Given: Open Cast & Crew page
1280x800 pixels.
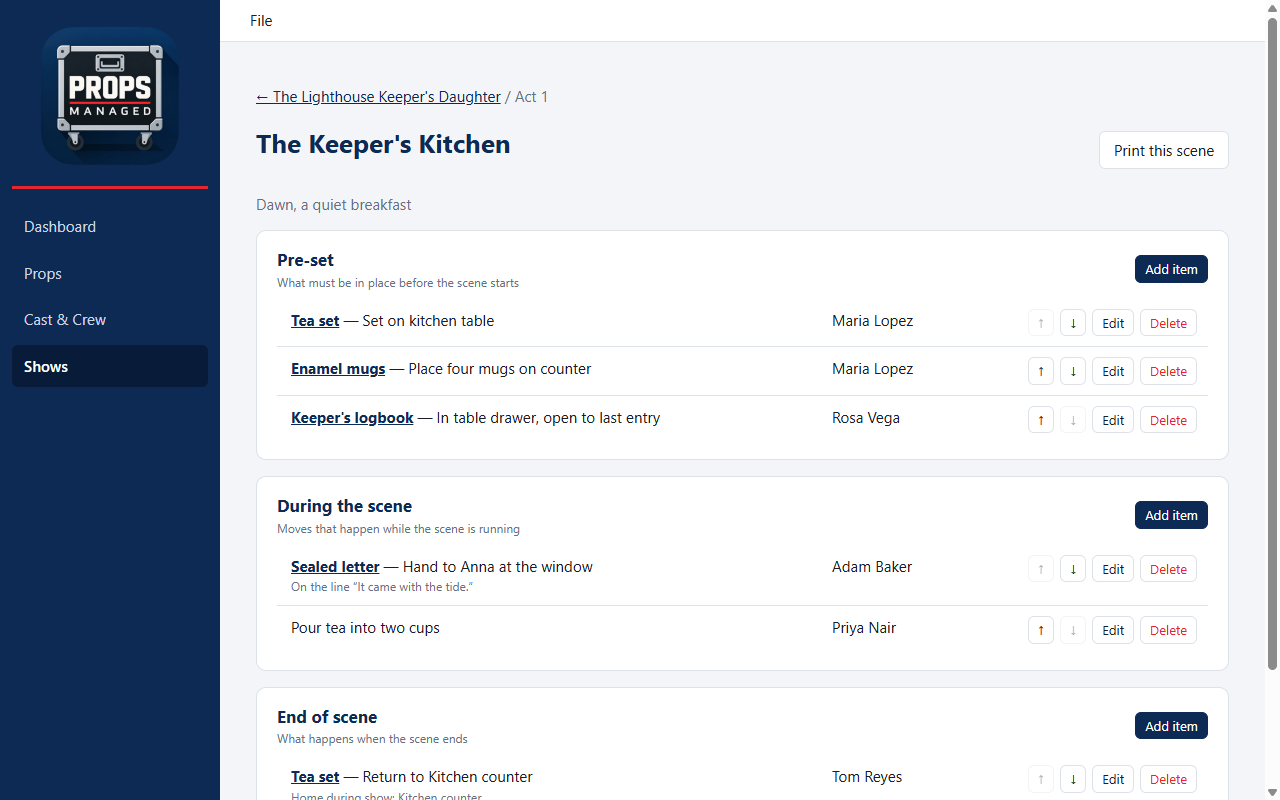Looking at the screenshot, I should (x=110, y=320).
